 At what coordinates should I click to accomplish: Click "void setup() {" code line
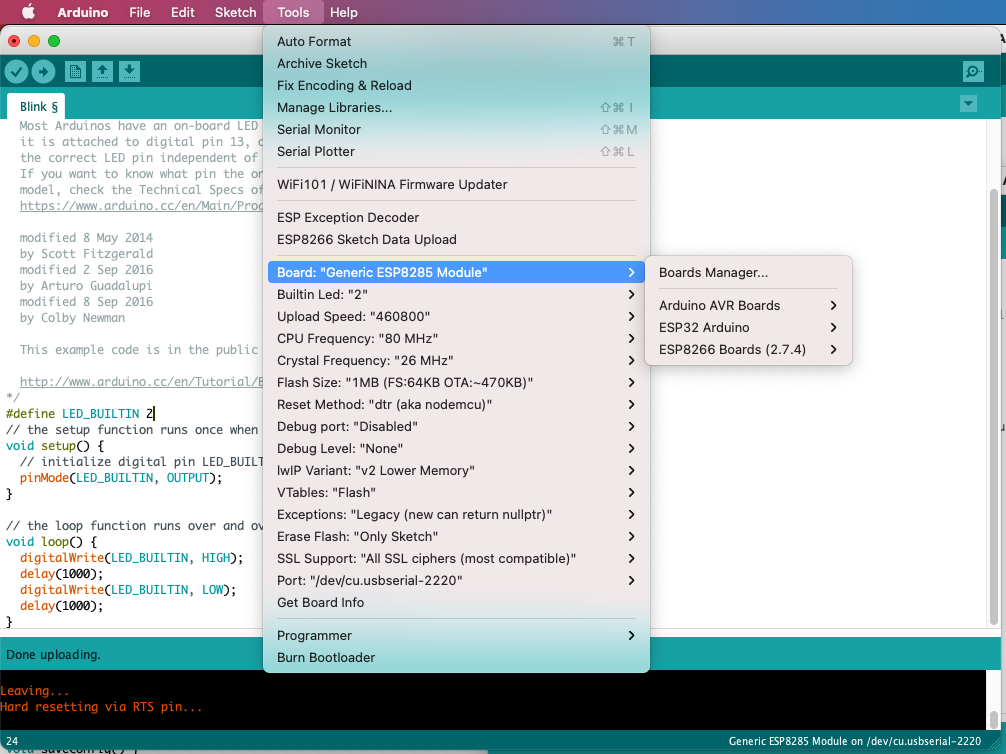click(x=55, y=446)
